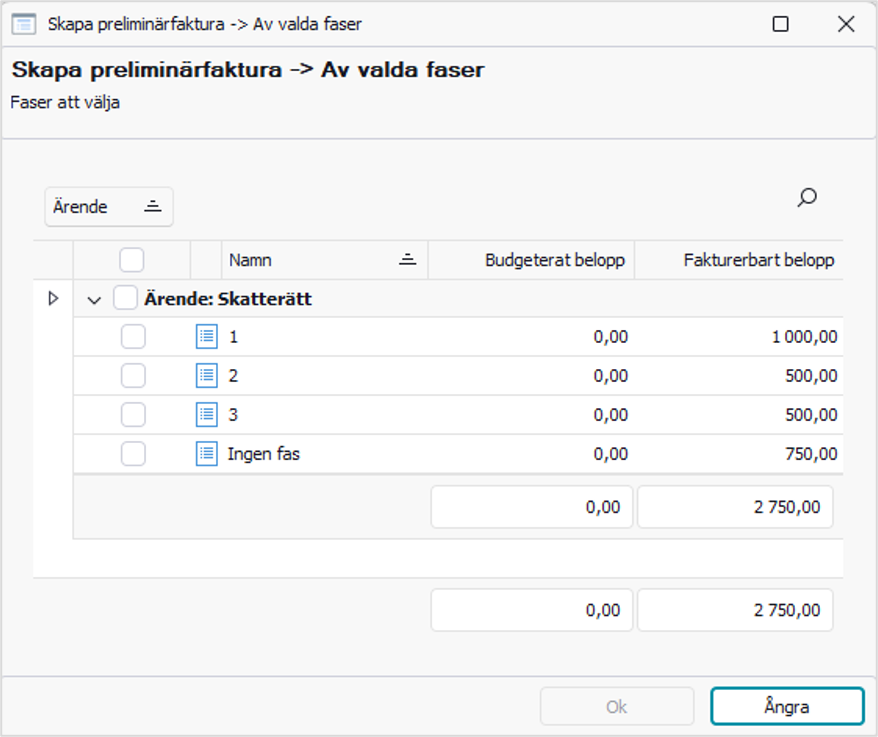Click the Ärende: Skatterätt group label

[x=228, y=298]
